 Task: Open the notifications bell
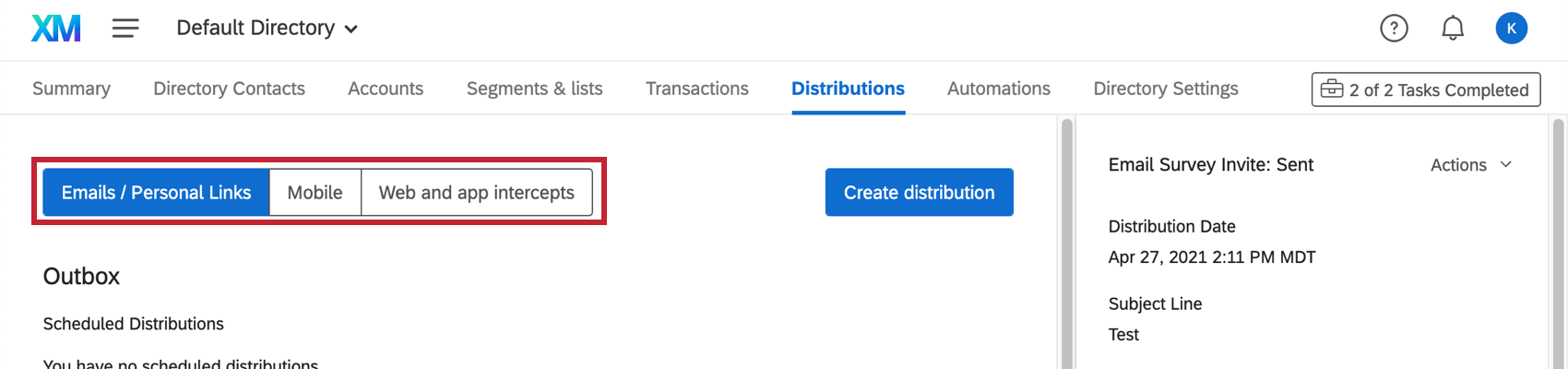tap(1453, 29)
